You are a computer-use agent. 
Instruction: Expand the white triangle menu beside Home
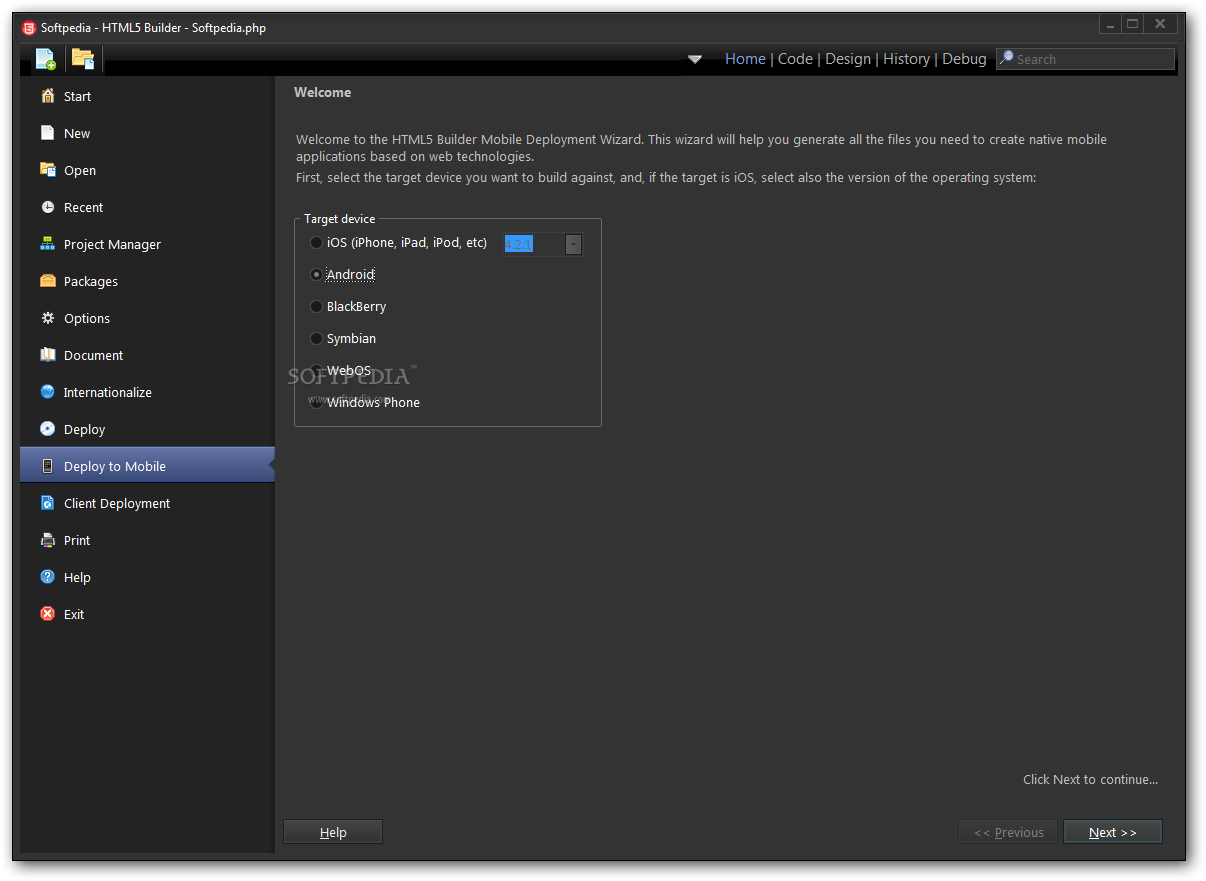[695, 59]
